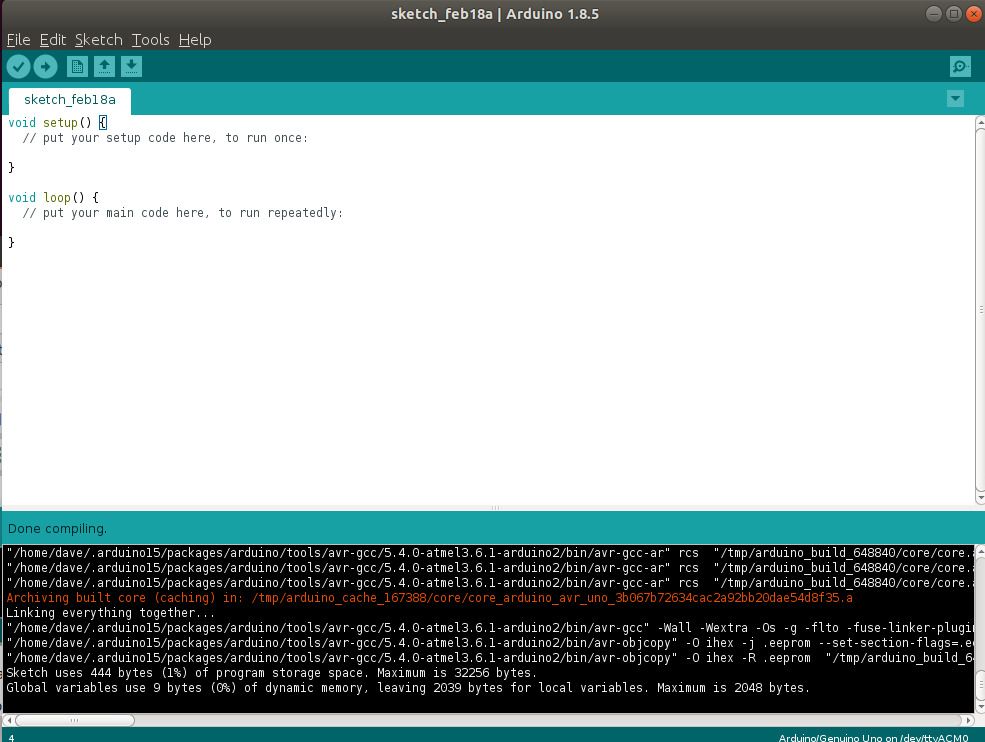Click the avr-objcopy '-R .eeprom' console line
The width and height of the screenshot is (985, 742).
490,658
